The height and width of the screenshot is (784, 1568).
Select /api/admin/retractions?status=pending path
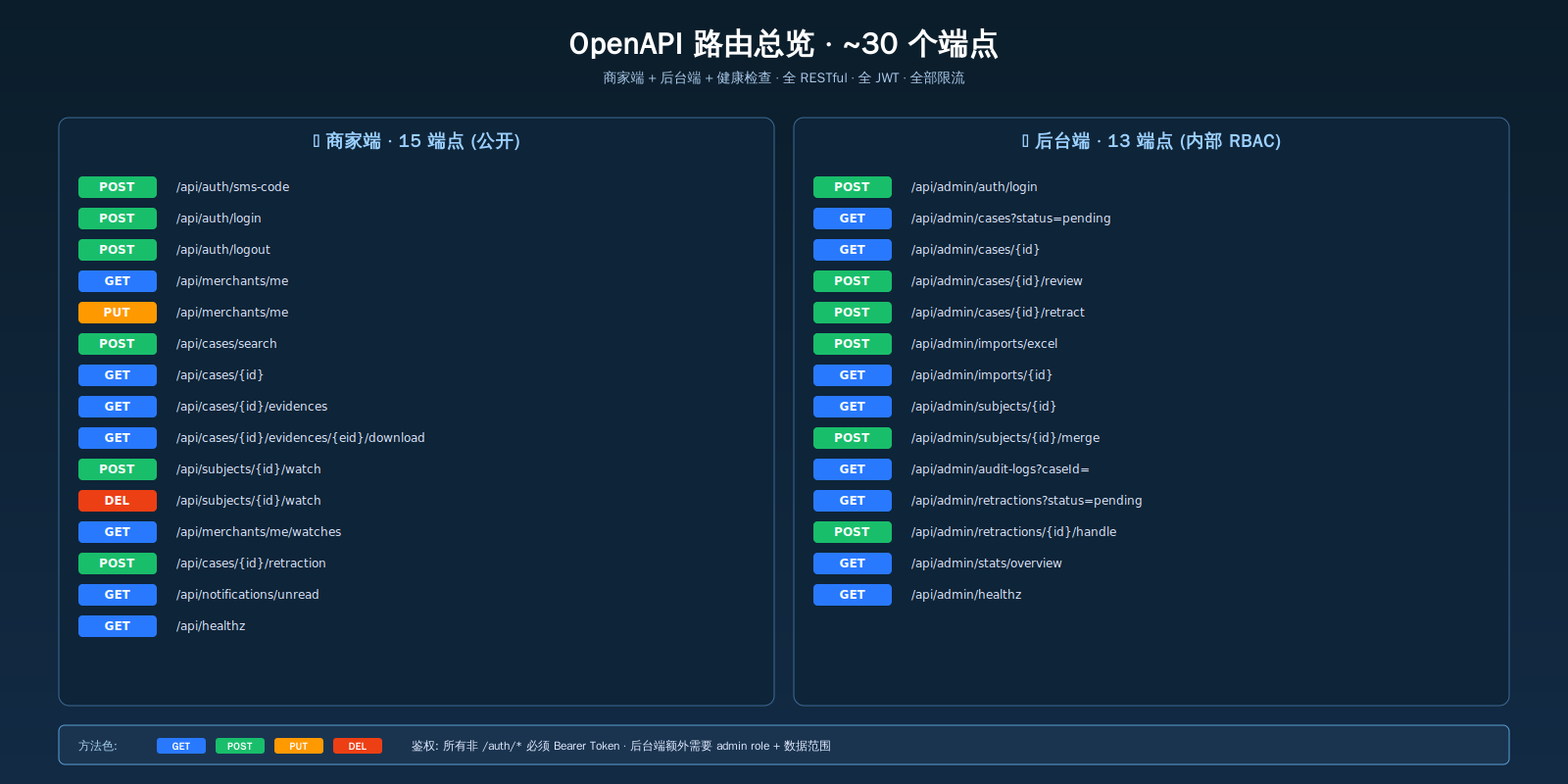[x=1027, y=501]
